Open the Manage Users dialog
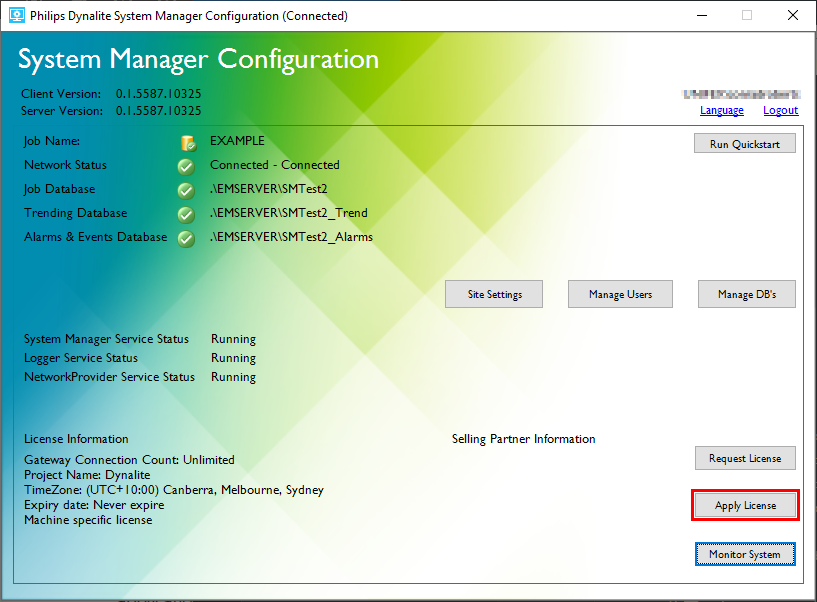This screenshot has height=602, width=817. pyautogui.click(x=620, y=294)
